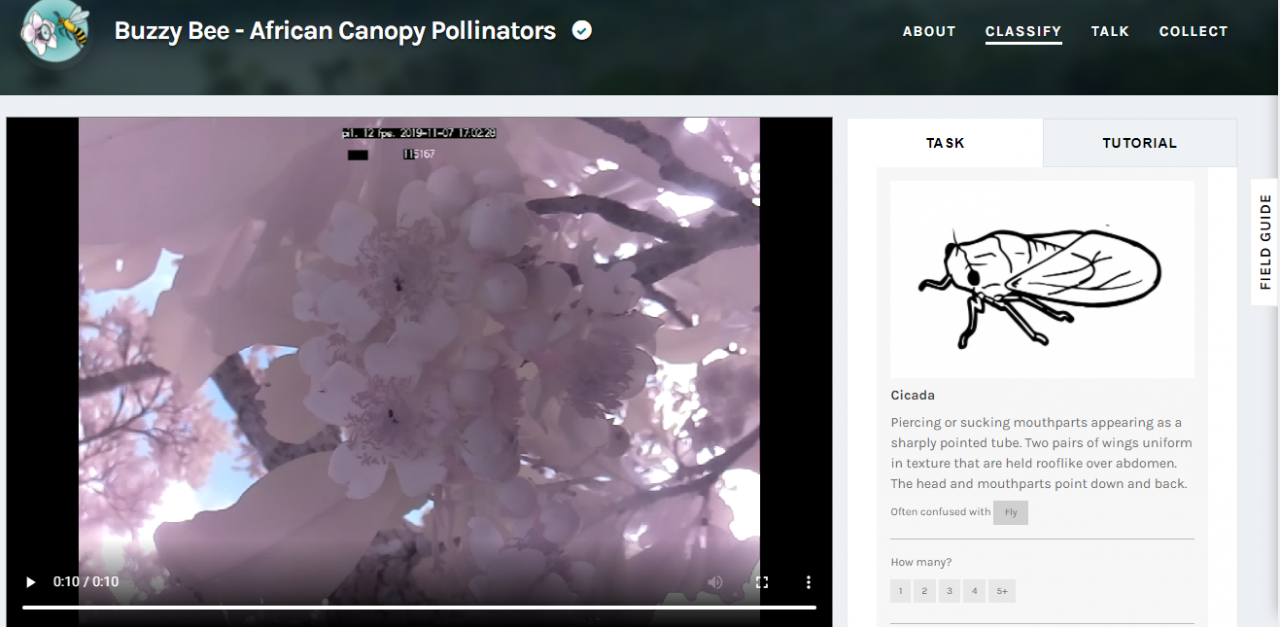Seek using the video progress bar
Viewport: 1280px width, 627px height.
tap(419, 607)
